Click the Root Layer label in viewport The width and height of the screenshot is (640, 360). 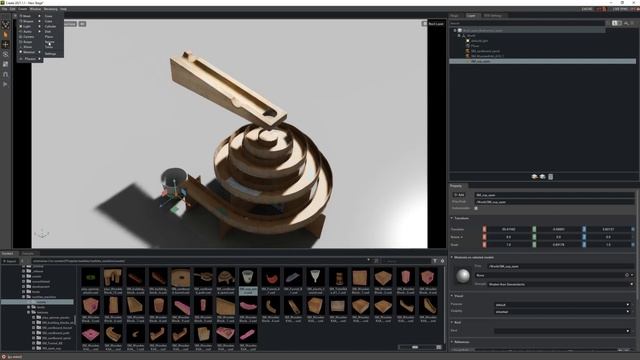[436, 24]
